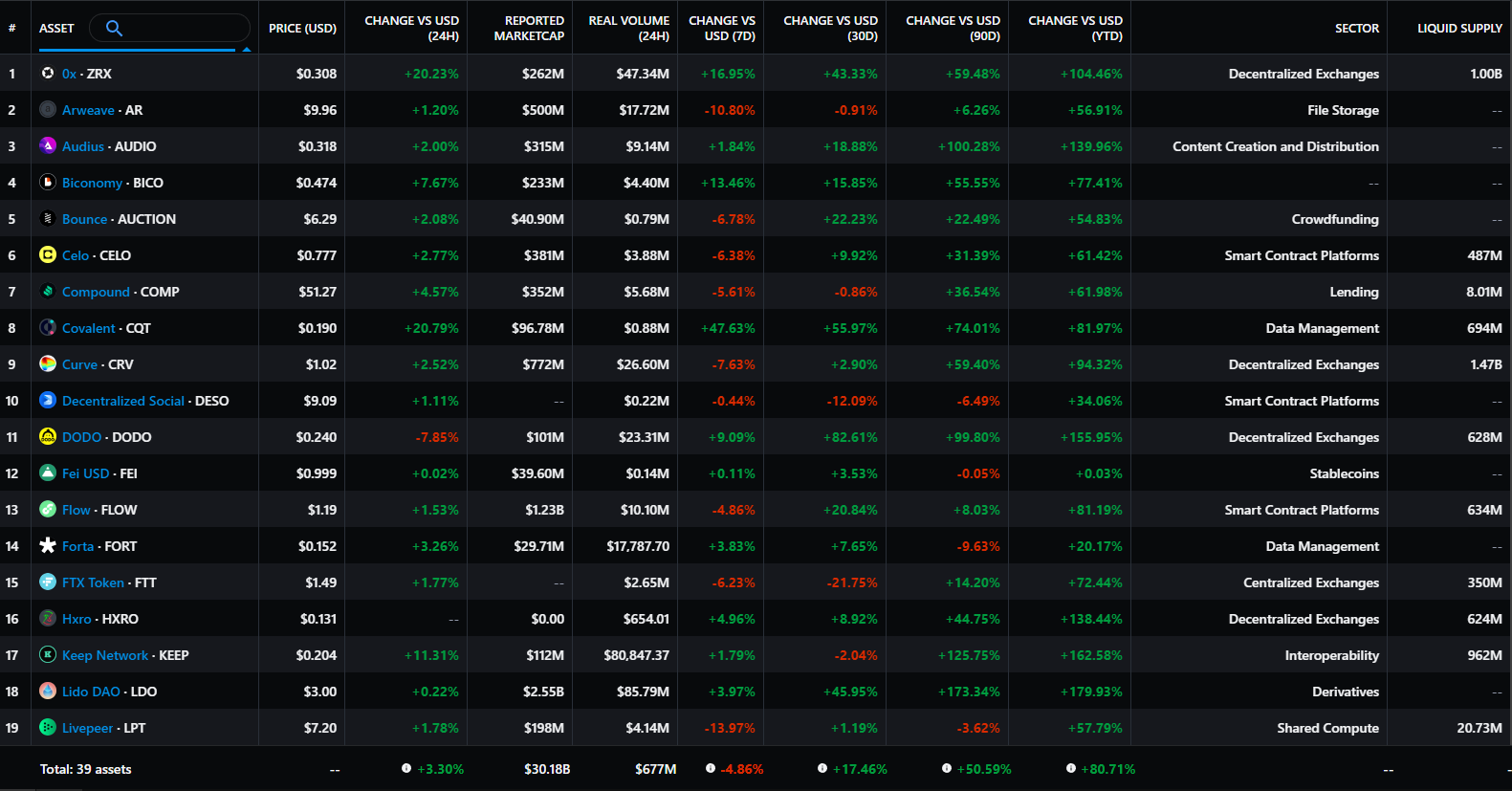
Task: Click the Forta white star icon
Action: [x=48, y=545]
